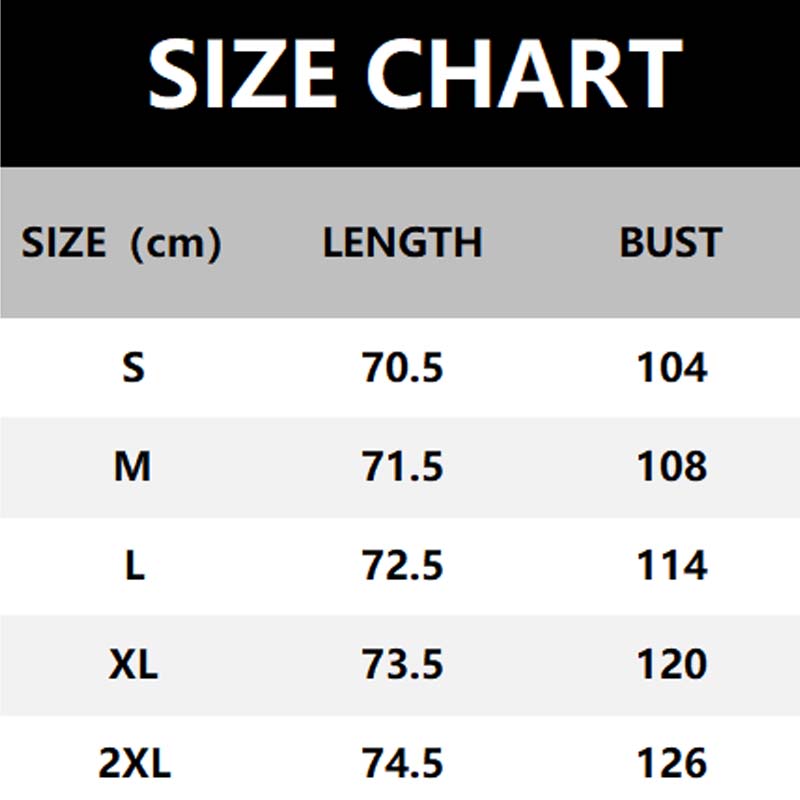Click the 2XL size row label

click(135, 764)
